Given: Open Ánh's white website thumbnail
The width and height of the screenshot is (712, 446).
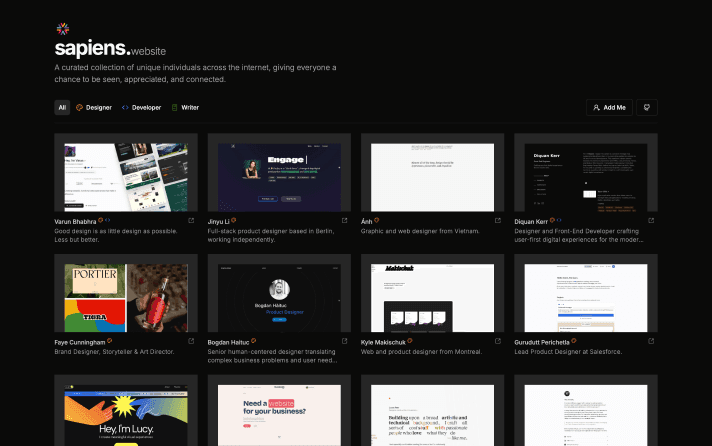Looking at the screenshot, I should click(x=432, y=173).
